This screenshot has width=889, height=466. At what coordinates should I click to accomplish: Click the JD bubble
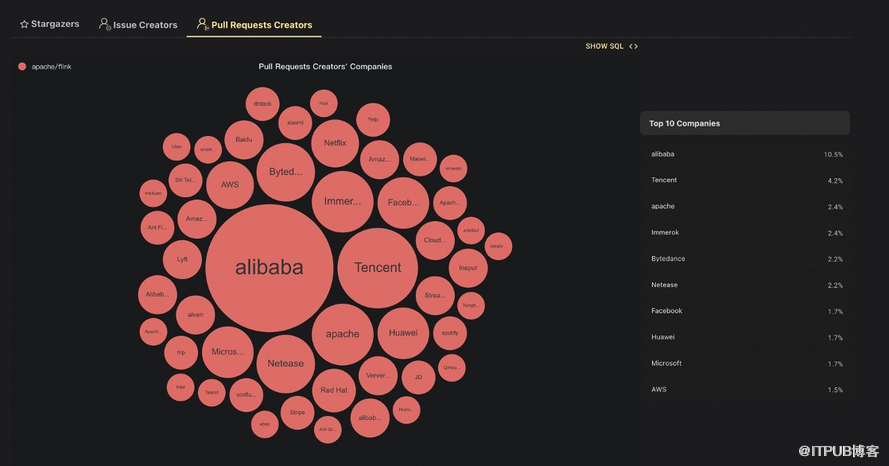[418, 378]
